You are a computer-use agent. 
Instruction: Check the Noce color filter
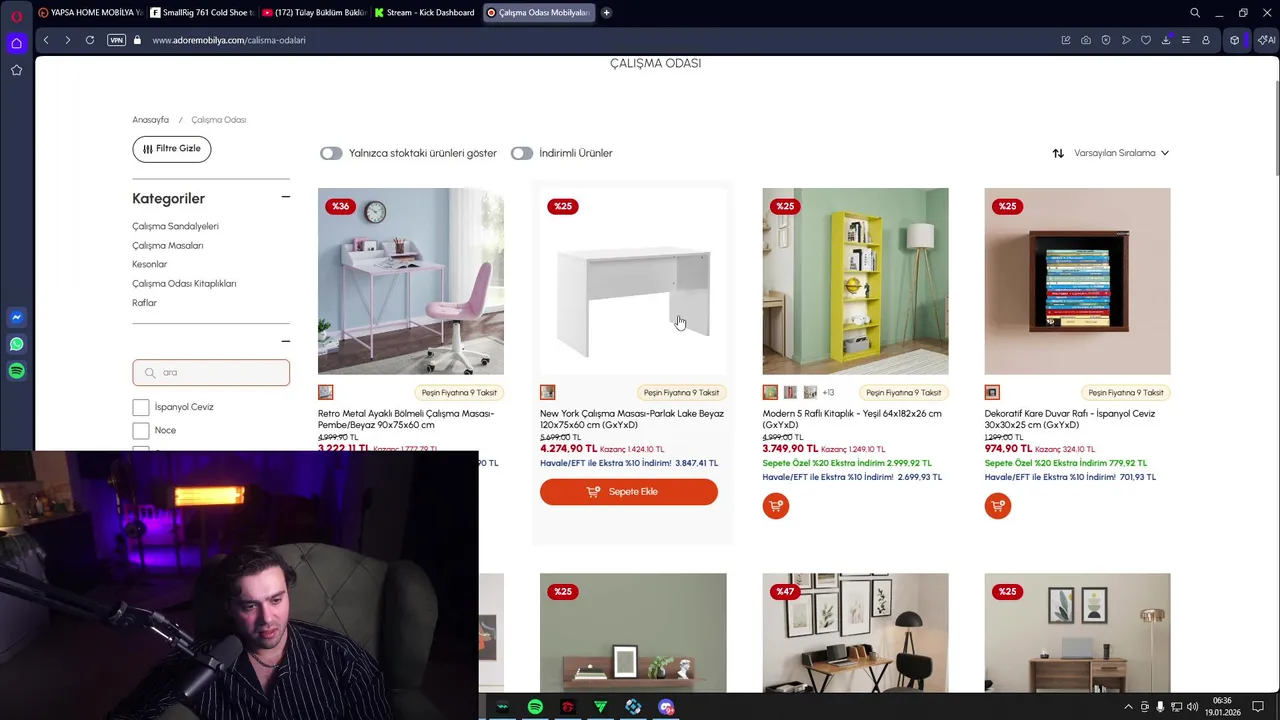point(141,430)
